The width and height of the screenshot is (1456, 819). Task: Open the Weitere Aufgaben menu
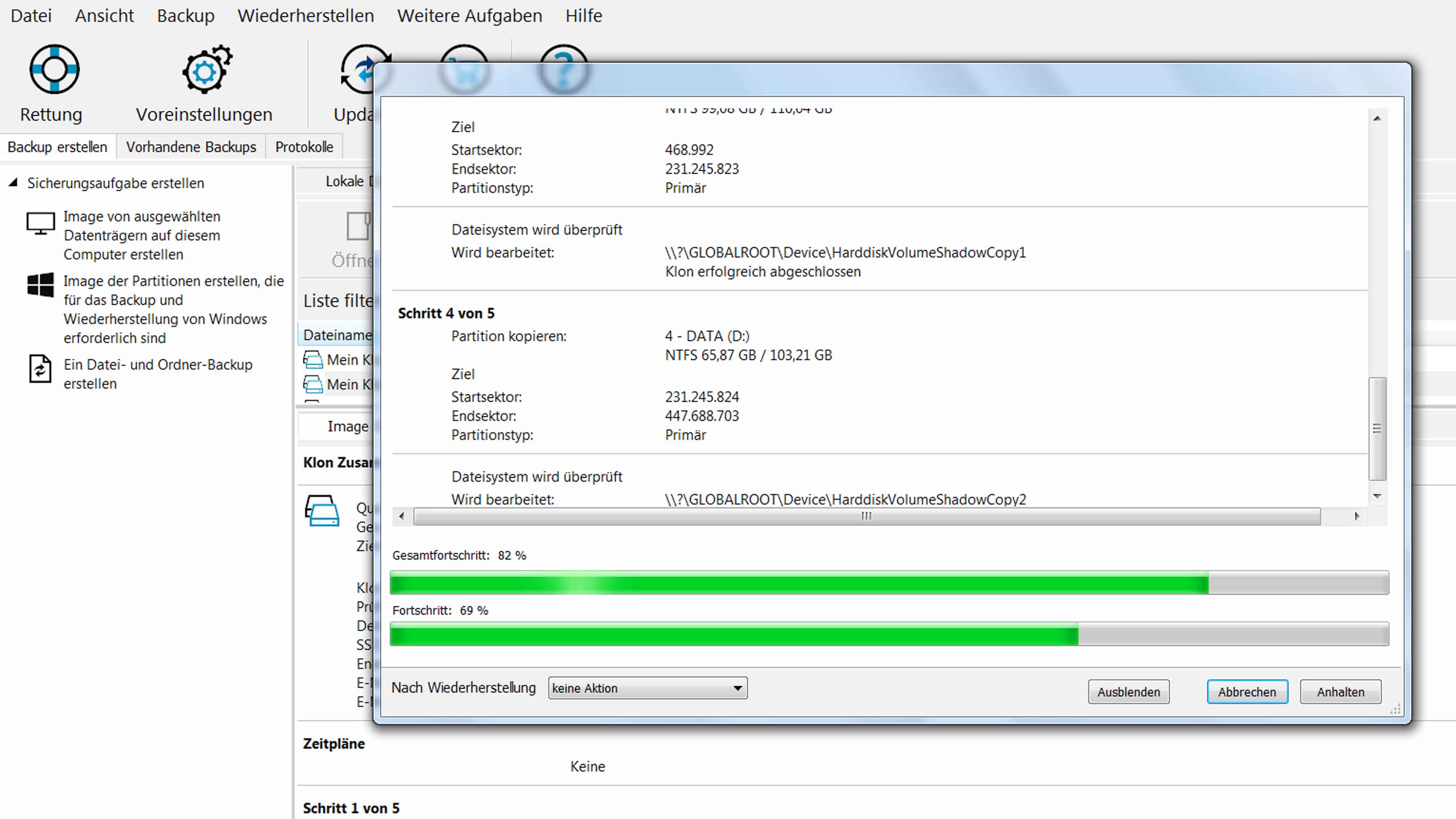pos(469,16)
